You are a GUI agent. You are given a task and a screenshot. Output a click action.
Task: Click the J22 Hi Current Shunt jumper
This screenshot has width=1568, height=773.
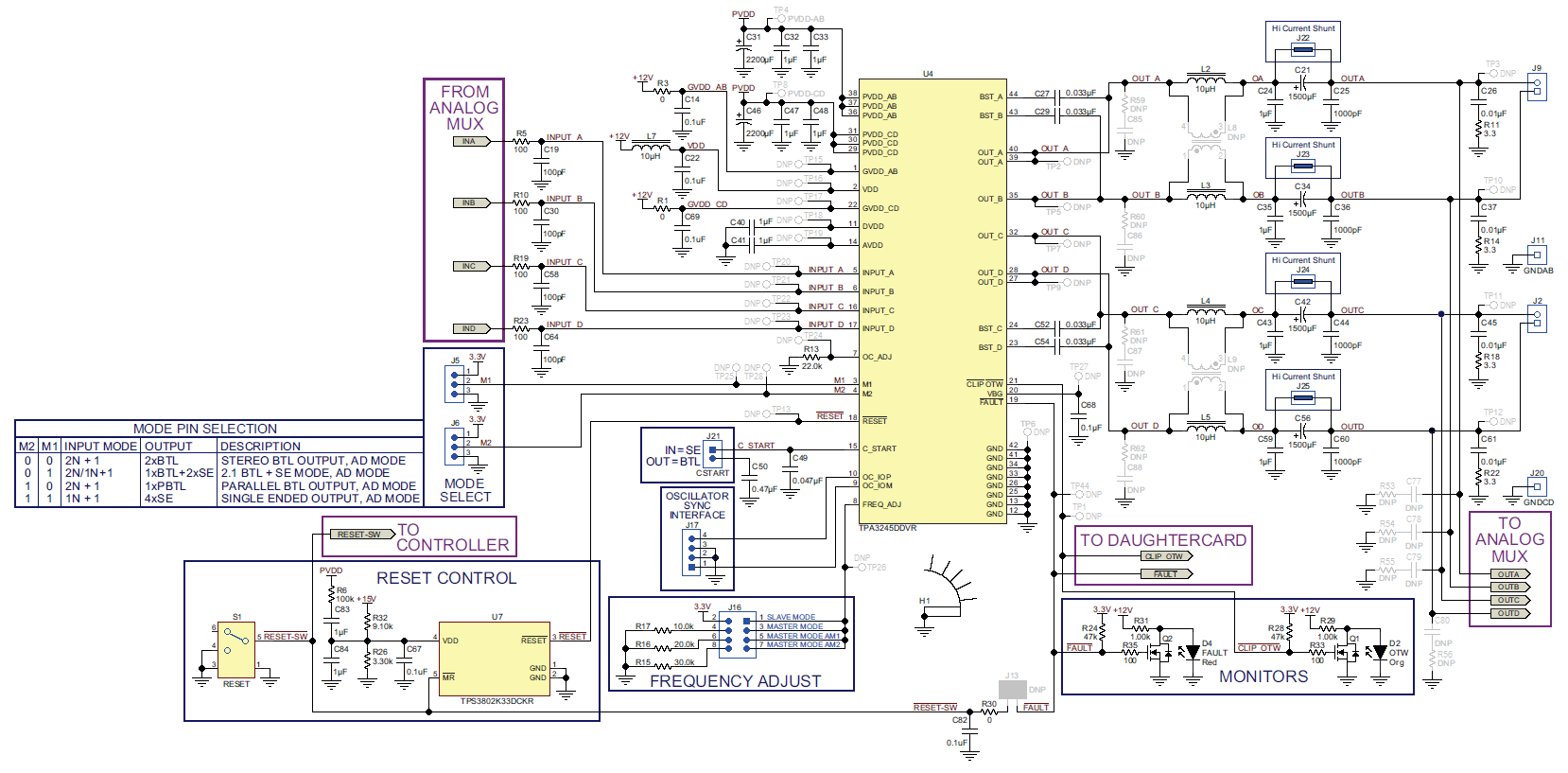click(1303, 50)
